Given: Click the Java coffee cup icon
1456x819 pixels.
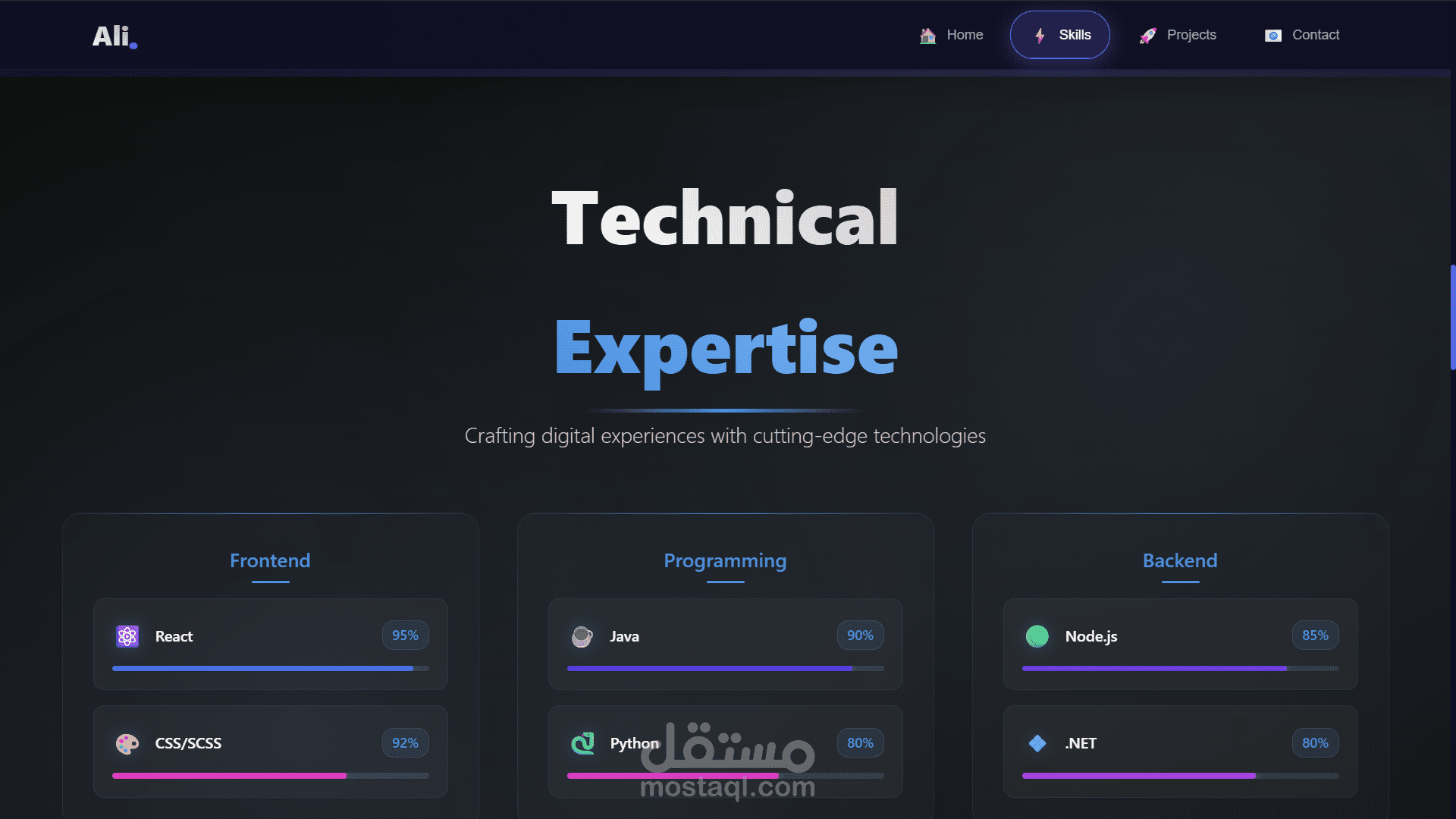Looking at the screenshot, I should click(x=582, y=636).
